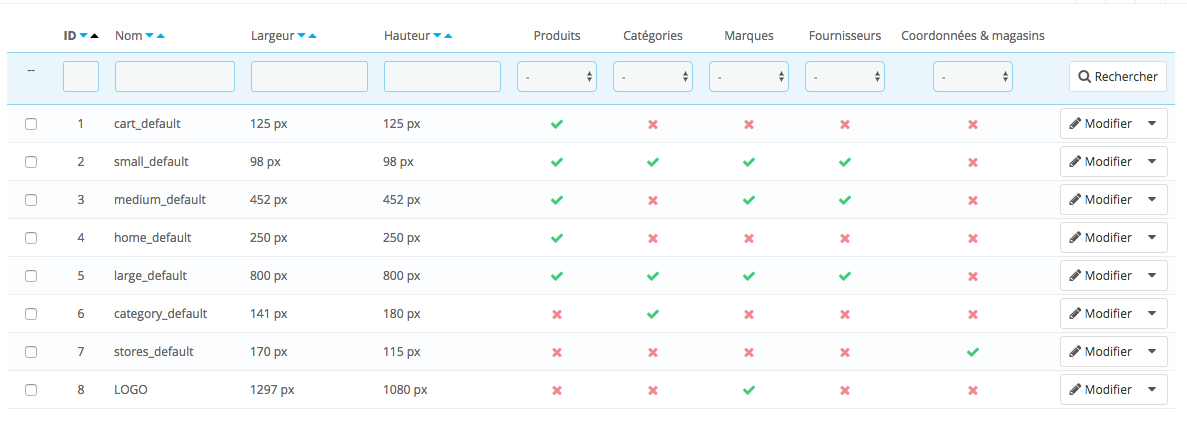The height and width of the screenshot is (423, 1187).
Task: Toggle Fournisseurs red cross for home_default
Action: (x=845, y=238)
